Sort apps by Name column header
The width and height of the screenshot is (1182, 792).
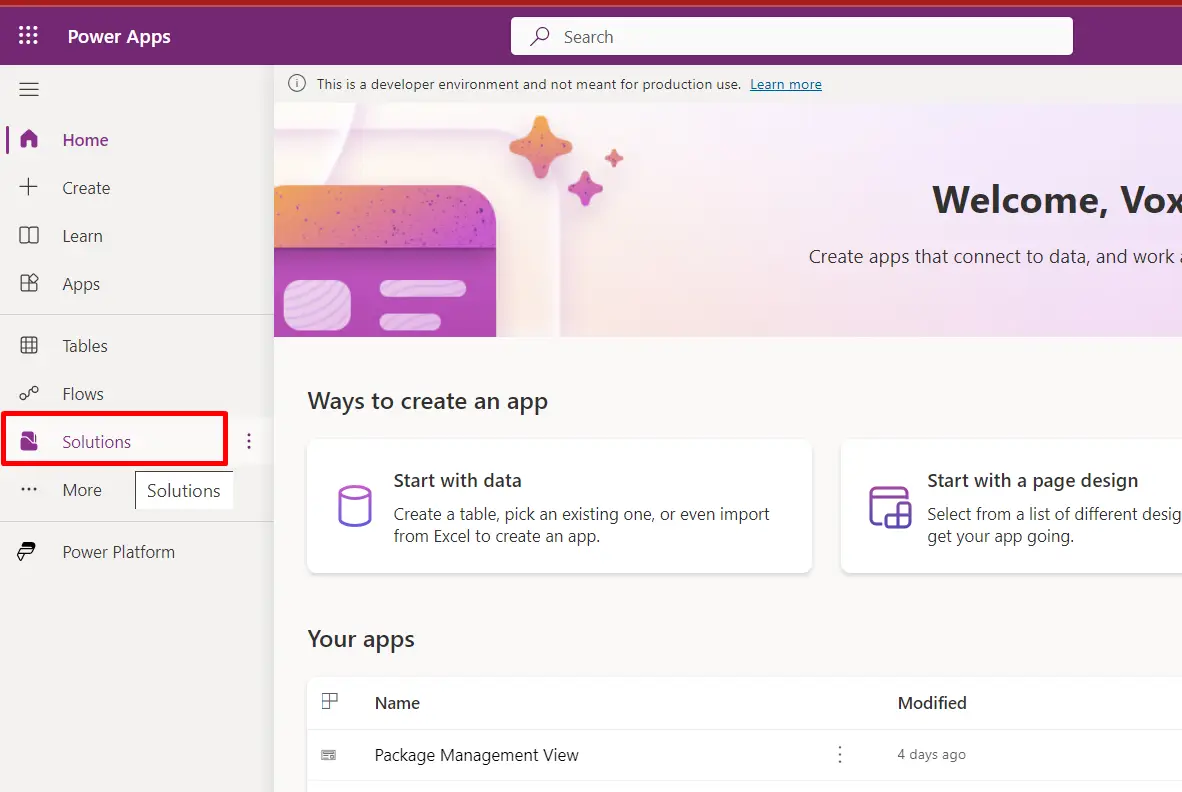(397, 703)
